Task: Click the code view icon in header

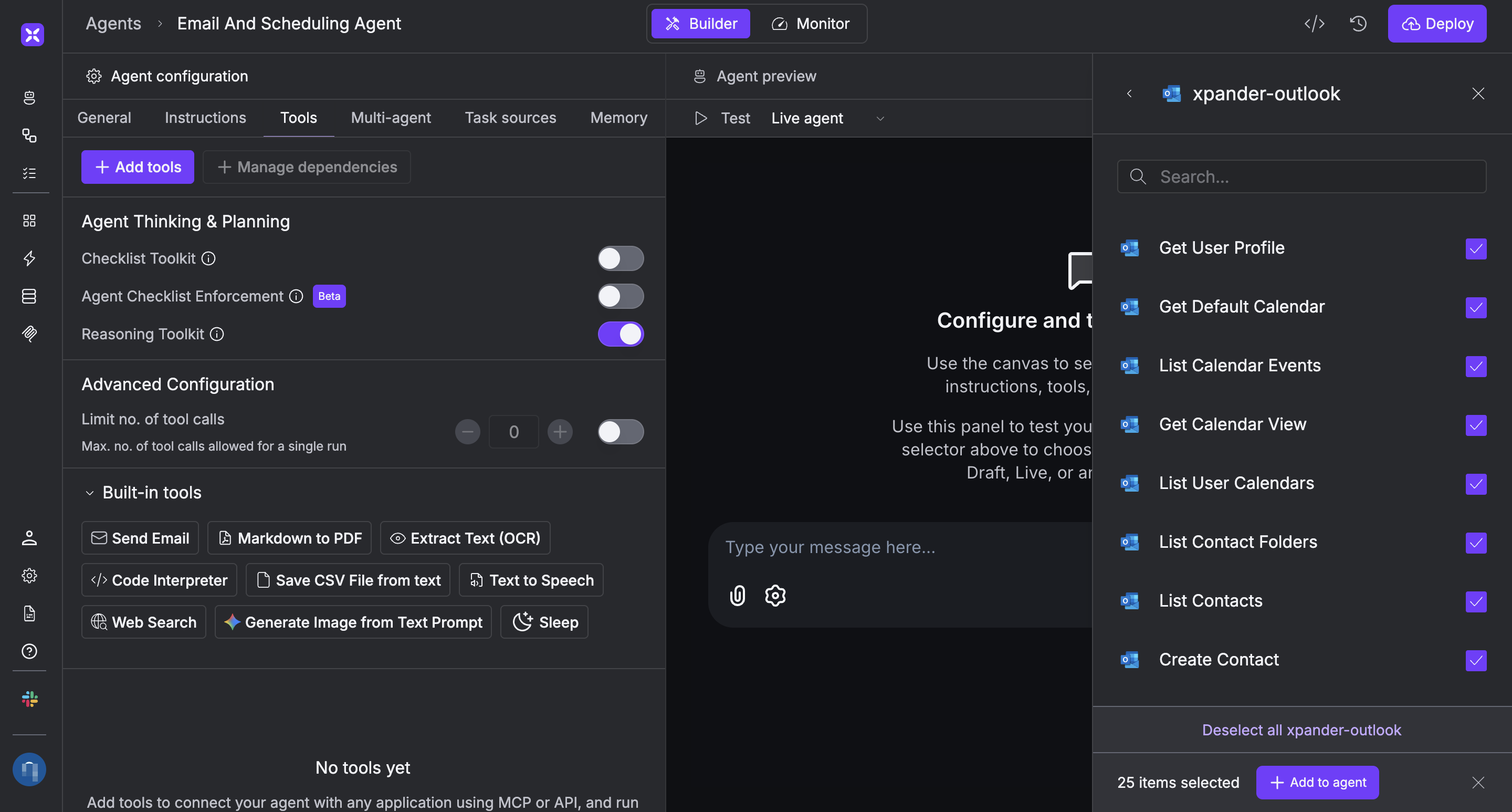Action: tap(1314, 24)
